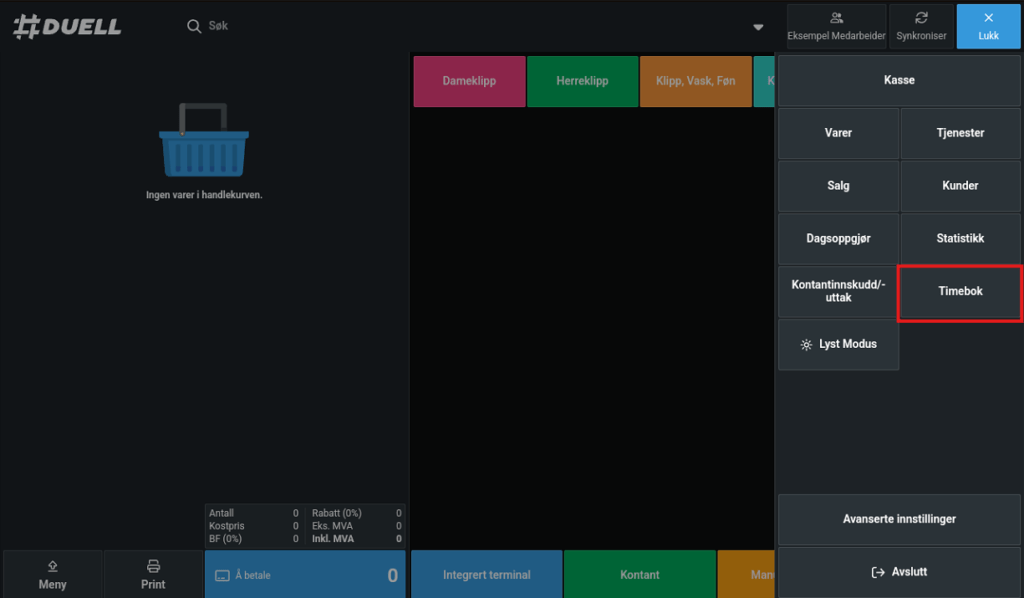Click the empty shopping basket icon
The image size is (1024, 598).
point(204,142)
